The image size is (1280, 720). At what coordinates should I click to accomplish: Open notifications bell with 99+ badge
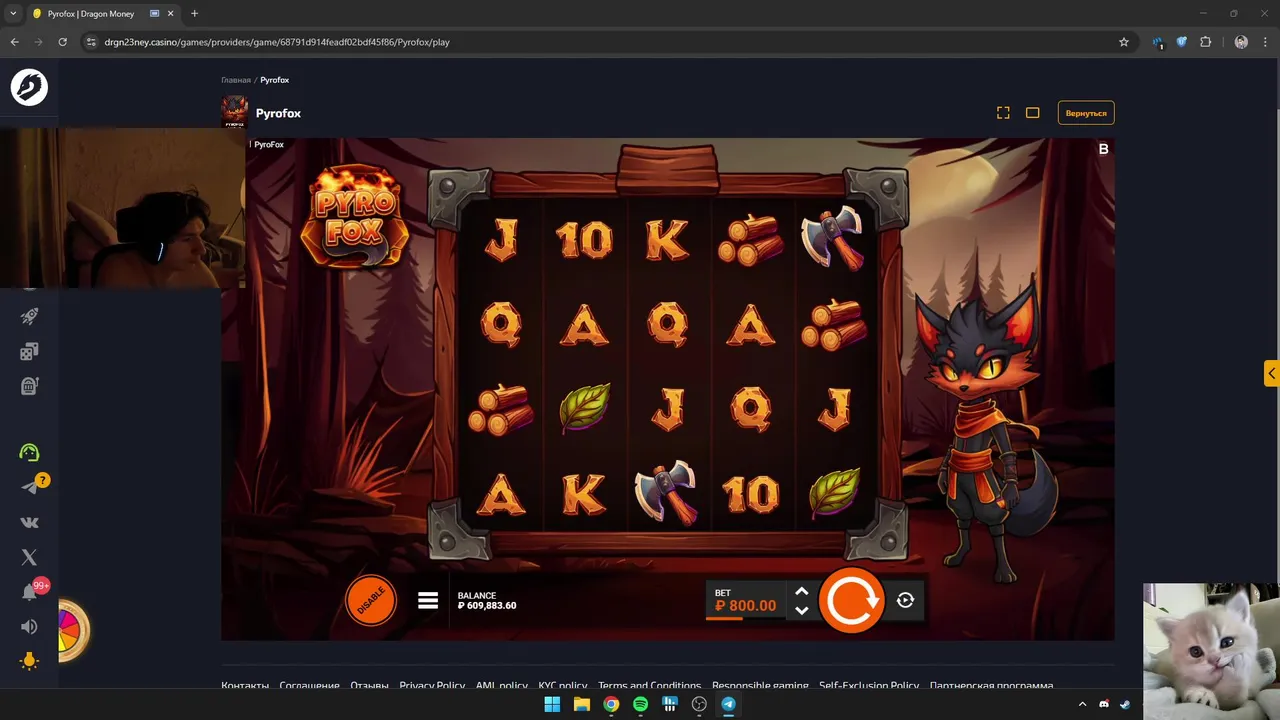(x=30, y=591)
